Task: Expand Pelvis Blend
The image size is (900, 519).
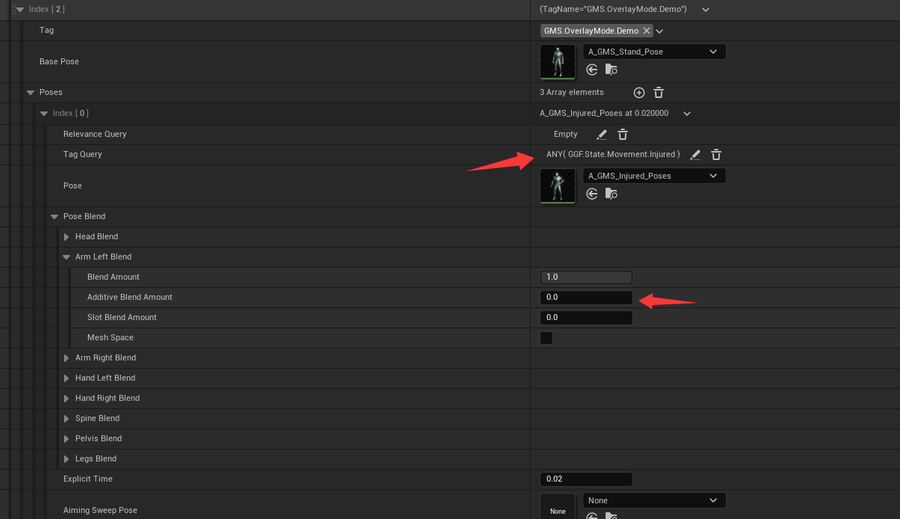Action: click(x=66, y=439)
